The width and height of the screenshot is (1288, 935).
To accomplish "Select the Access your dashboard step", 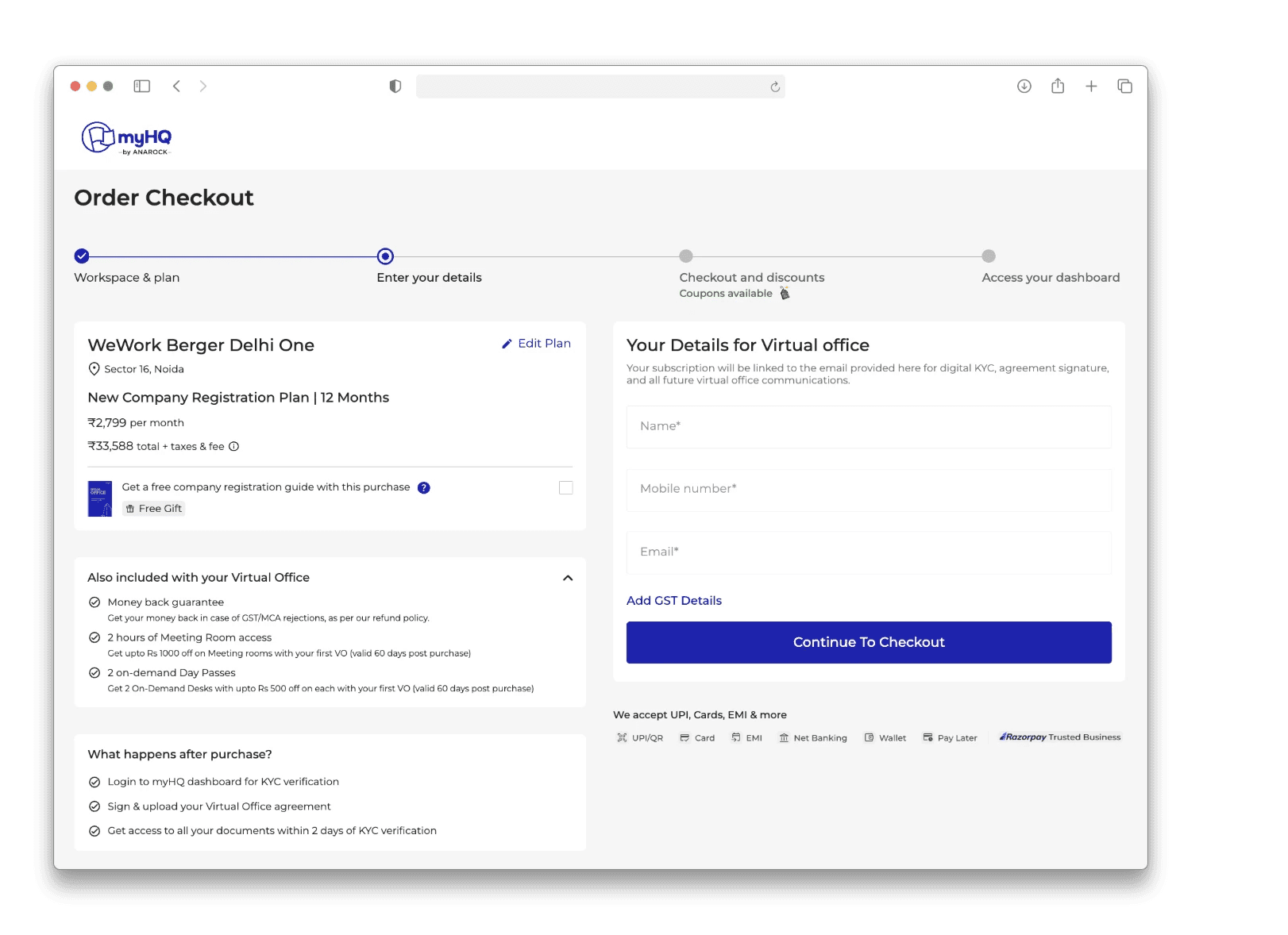I will click(x=1051, y=277).
